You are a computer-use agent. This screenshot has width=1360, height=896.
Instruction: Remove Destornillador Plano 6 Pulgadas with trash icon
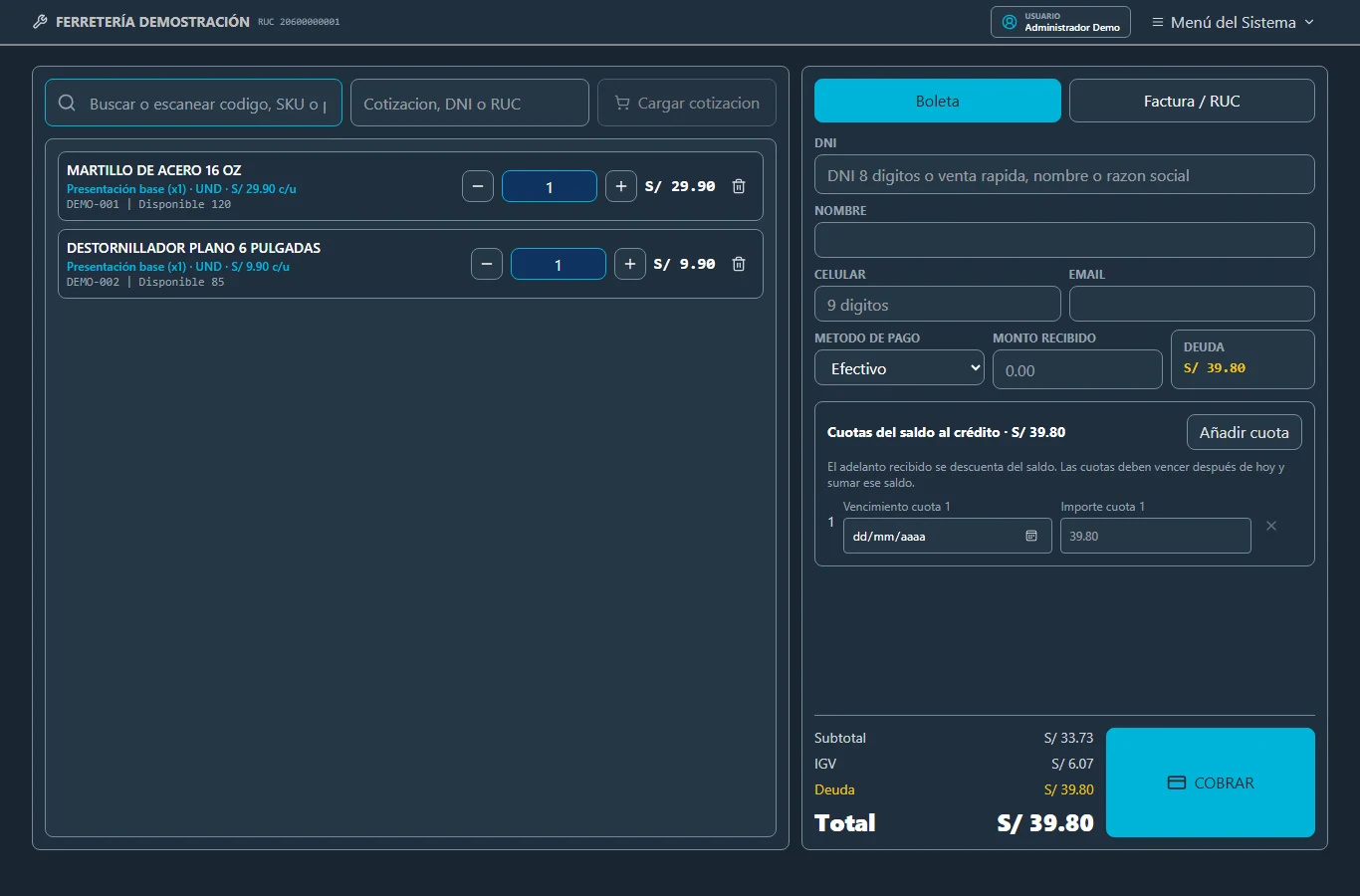[739, 264]
